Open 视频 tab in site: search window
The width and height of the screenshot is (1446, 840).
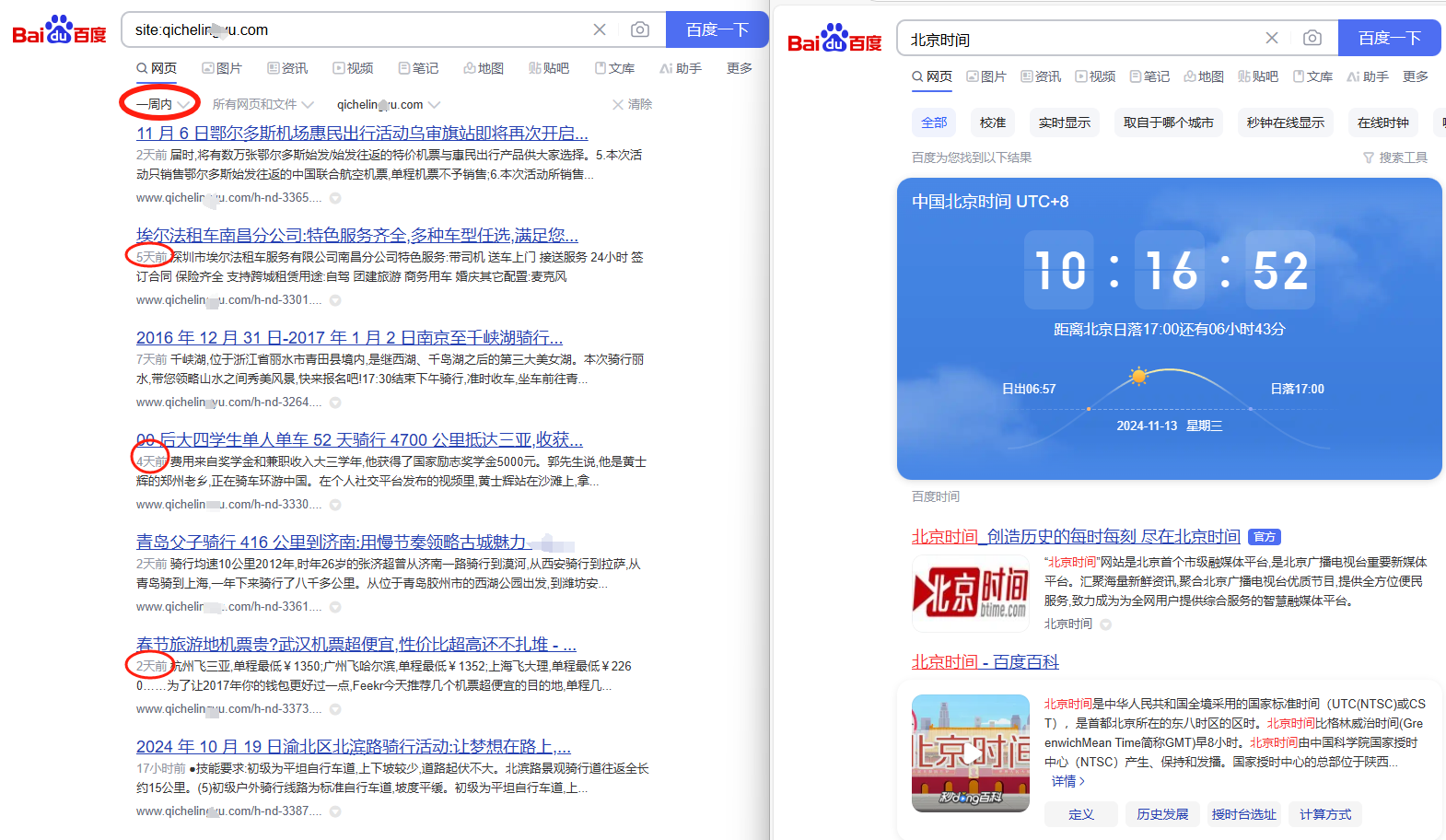point(353,68)
